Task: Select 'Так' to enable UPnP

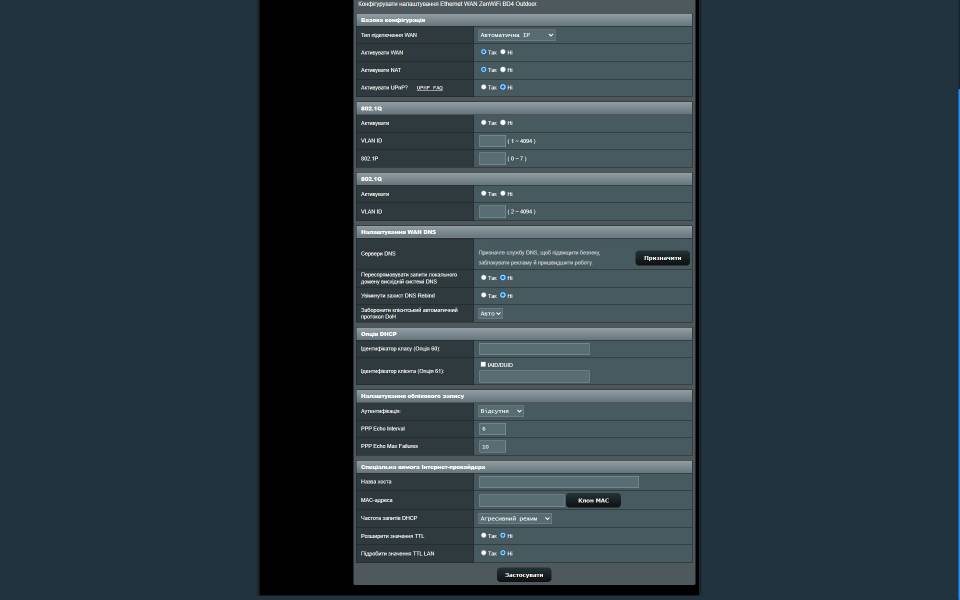Action: pyautogui.click(x=484, y=87)
